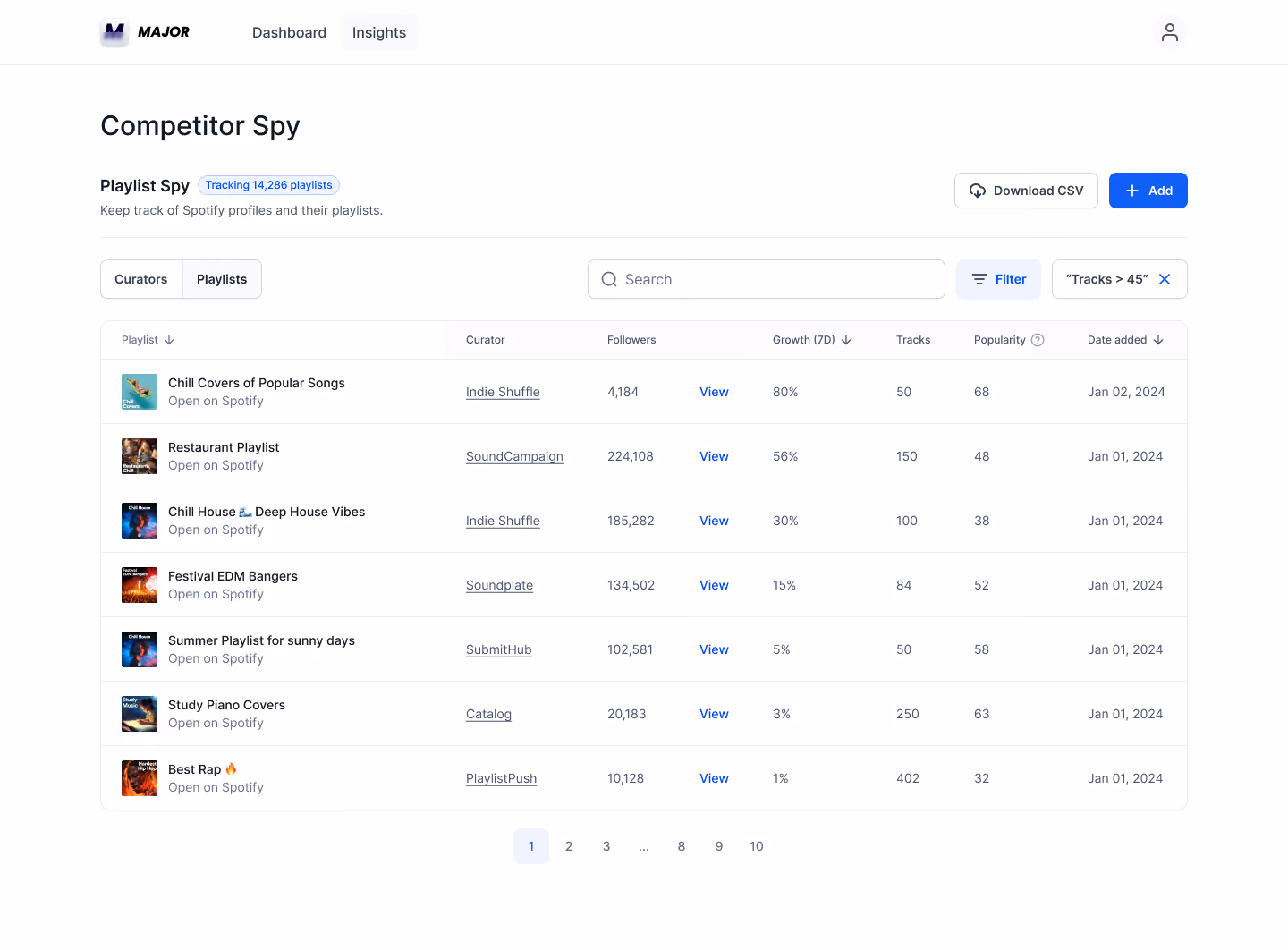This screenshot has height=950, width=1288.
Task: Open the Soundplate curator link
Action: click(499, 585)
